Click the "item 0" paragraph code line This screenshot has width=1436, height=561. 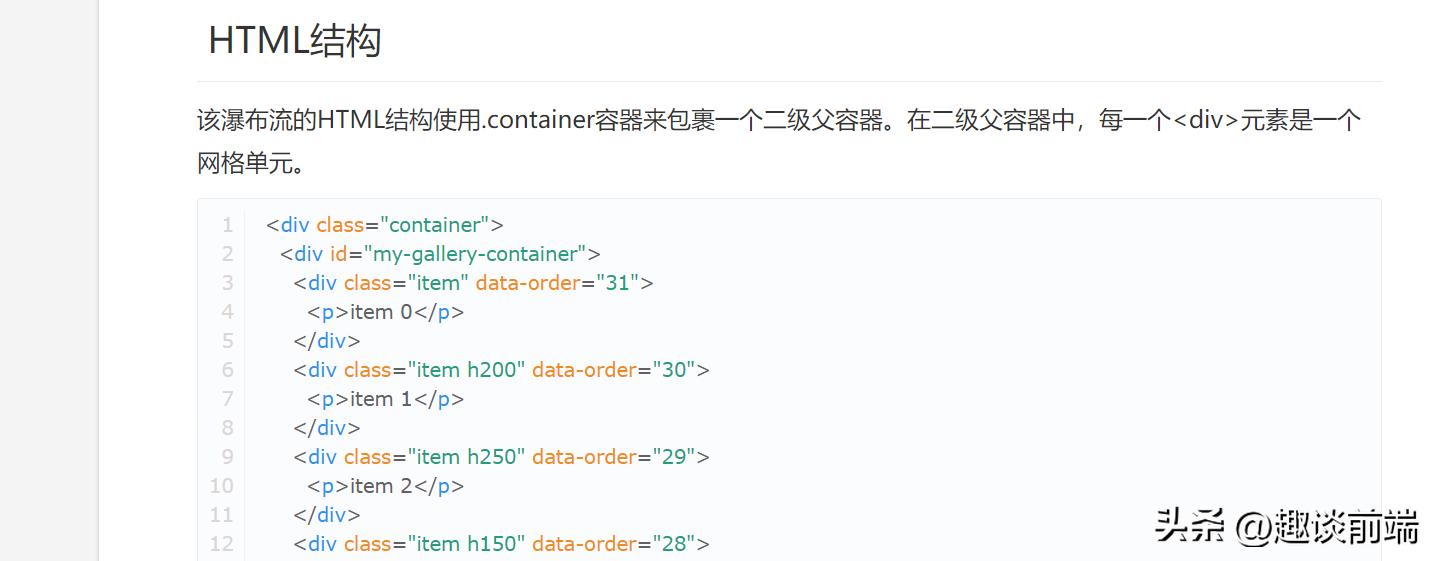385,312
